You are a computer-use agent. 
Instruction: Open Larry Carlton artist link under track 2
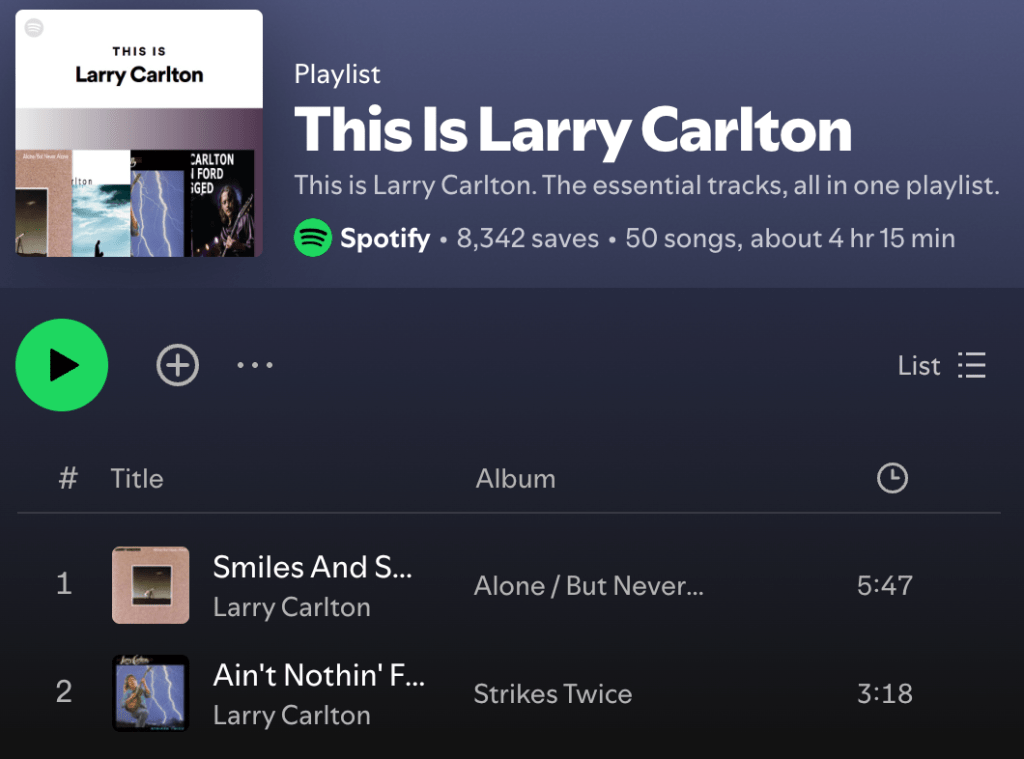(291, 716)
